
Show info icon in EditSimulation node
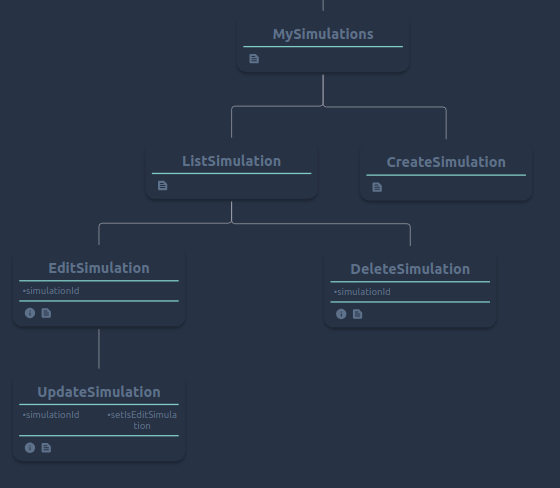[30, 313]
